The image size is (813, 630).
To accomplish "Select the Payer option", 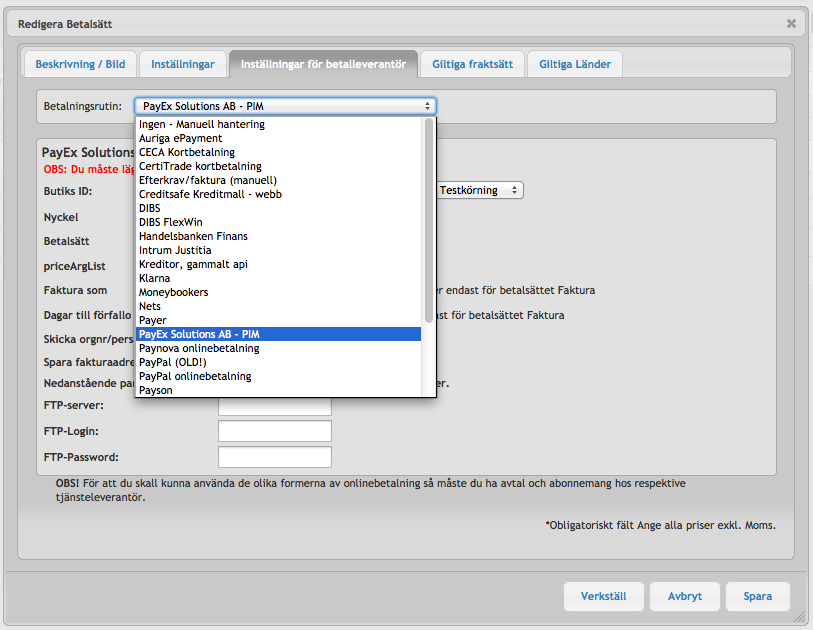I will click(x=278, y=320).
